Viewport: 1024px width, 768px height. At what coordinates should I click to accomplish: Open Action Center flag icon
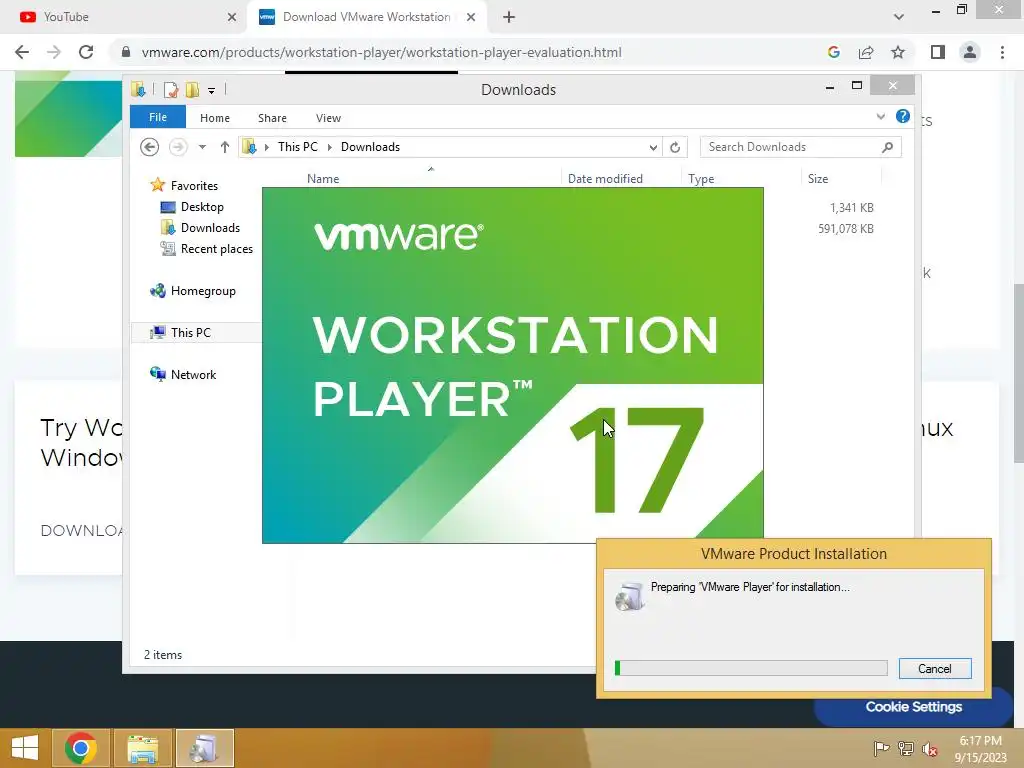click(881, 748)
